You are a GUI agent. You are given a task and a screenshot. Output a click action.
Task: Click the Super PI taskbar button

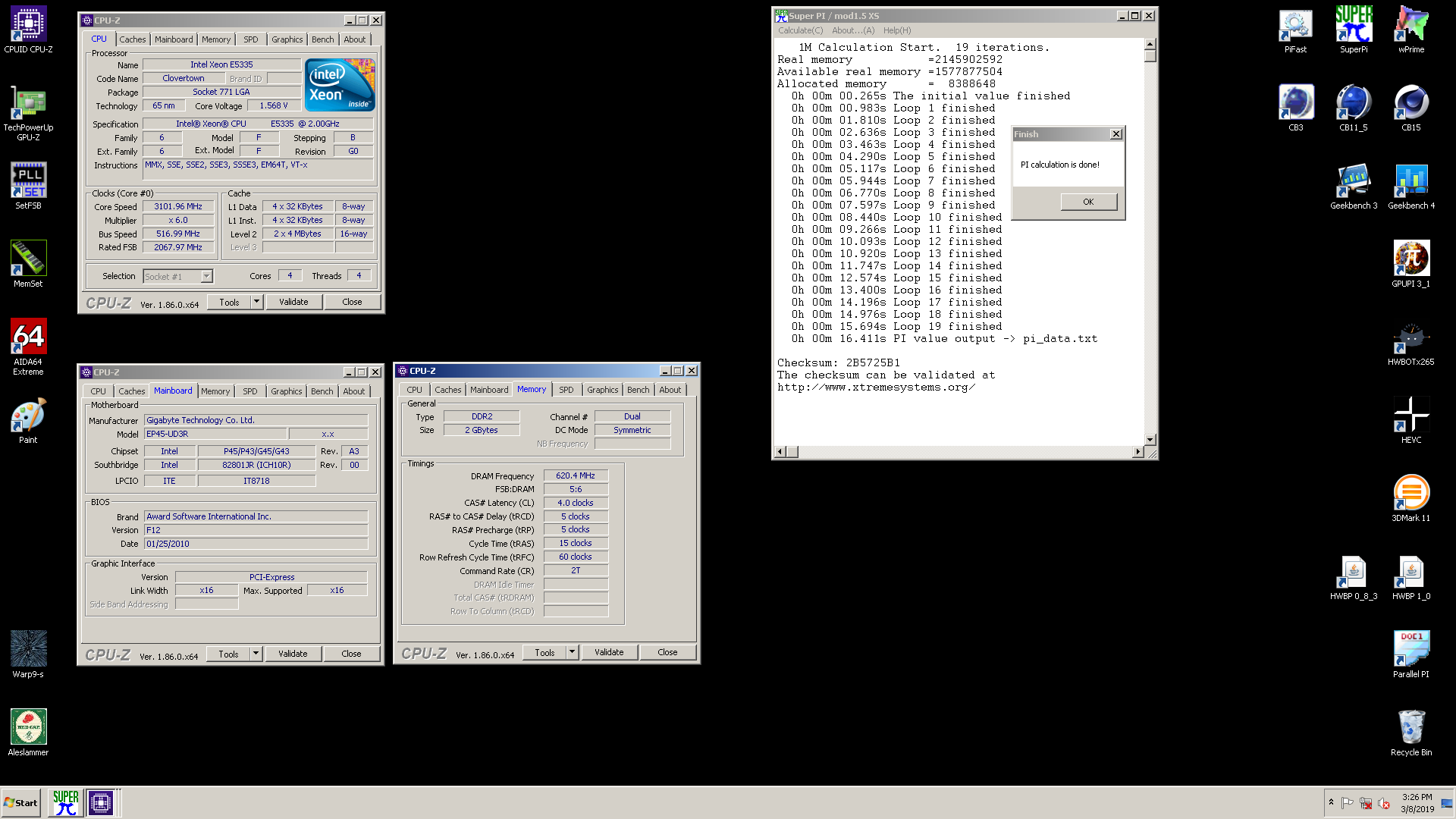tap(66, 802)
